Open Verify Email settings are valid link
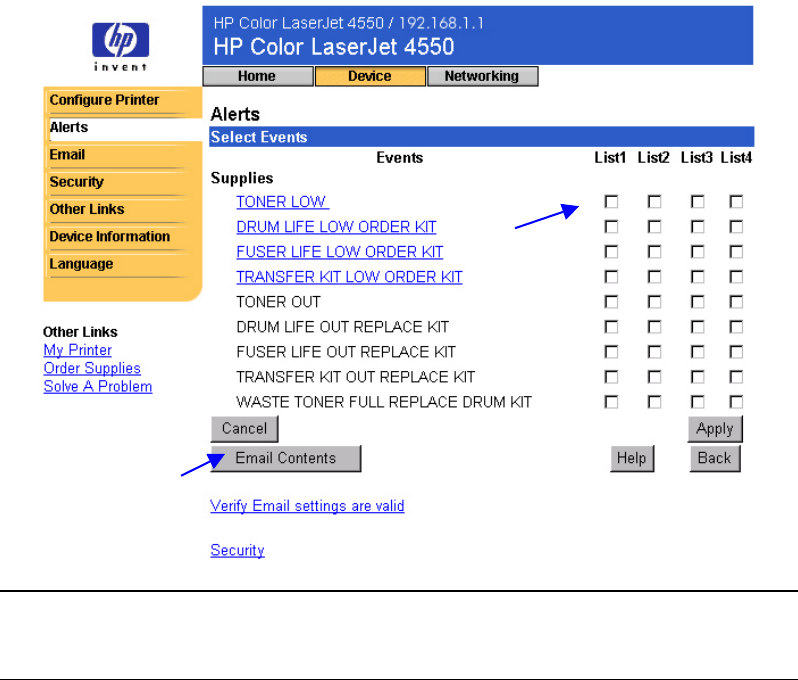This screenshot has height=680, width=798. tap(307, 506)
